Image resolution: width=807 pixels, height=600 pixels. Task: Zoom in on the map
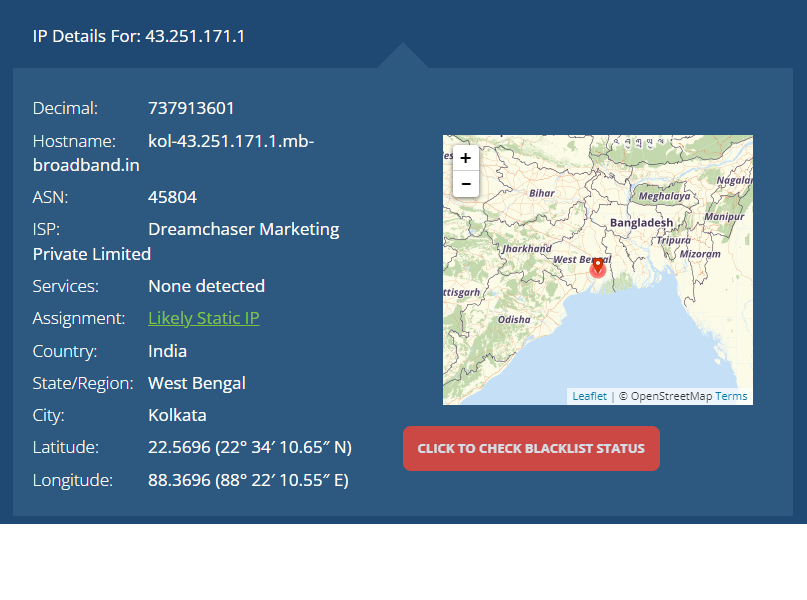tap(466, 158)
